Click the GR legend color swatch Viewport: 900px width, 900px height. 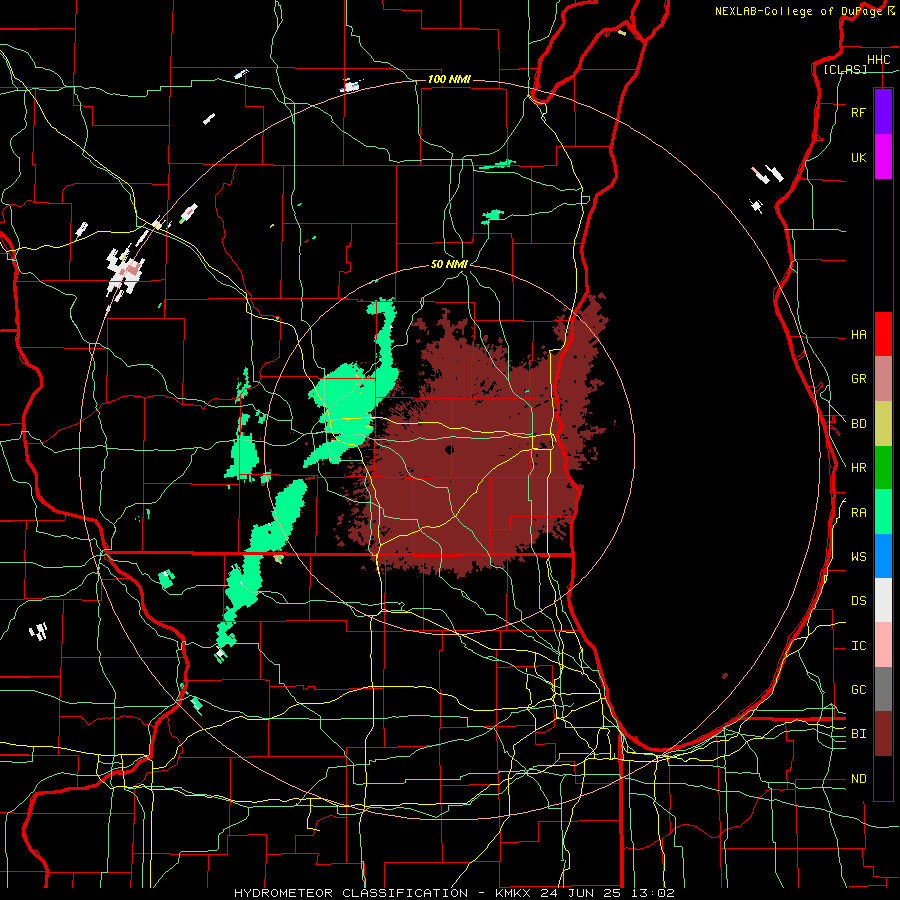point(883,379)
